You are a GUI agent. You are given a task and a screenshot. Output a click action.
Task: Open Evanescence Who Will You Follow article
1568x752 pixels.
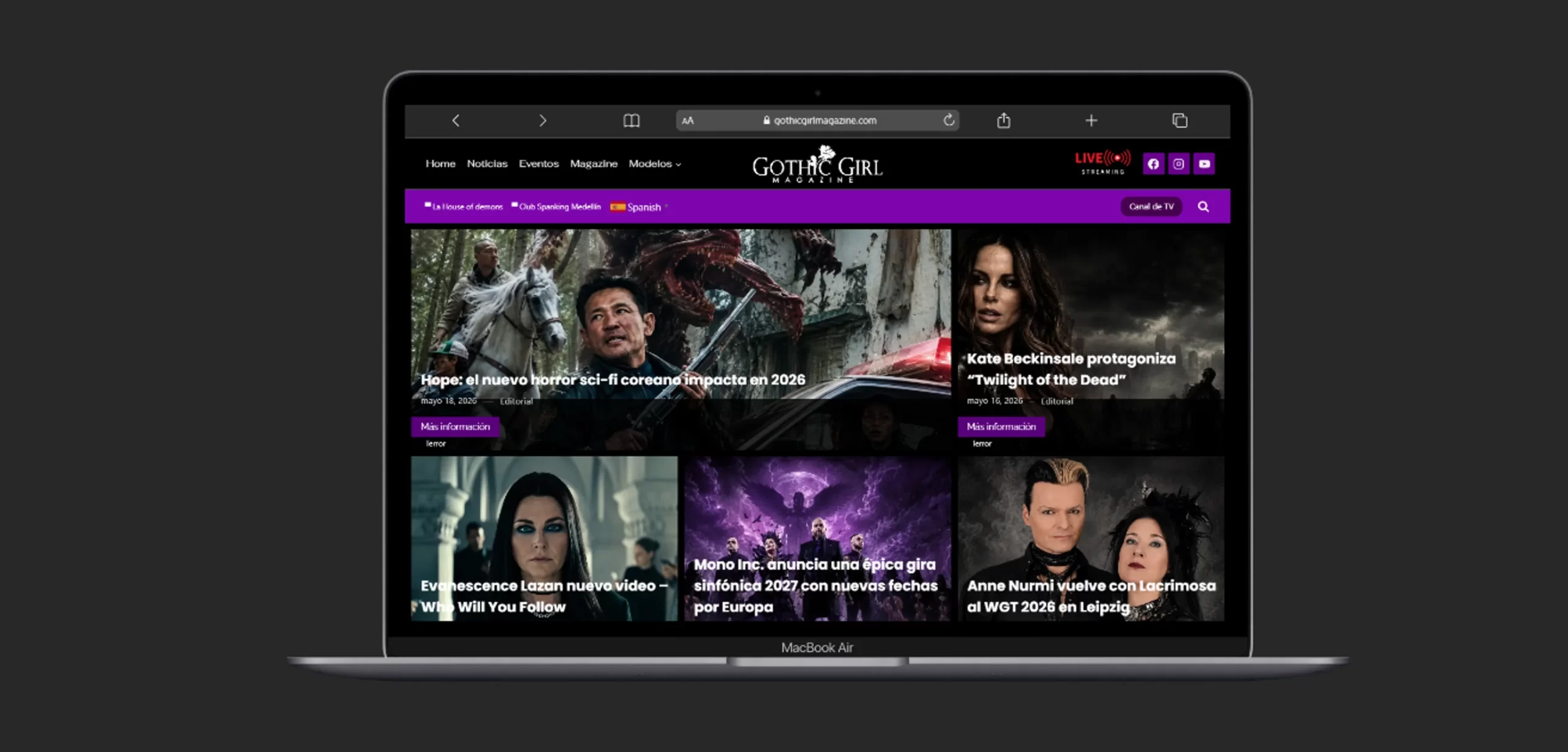[x=544, y=596]
